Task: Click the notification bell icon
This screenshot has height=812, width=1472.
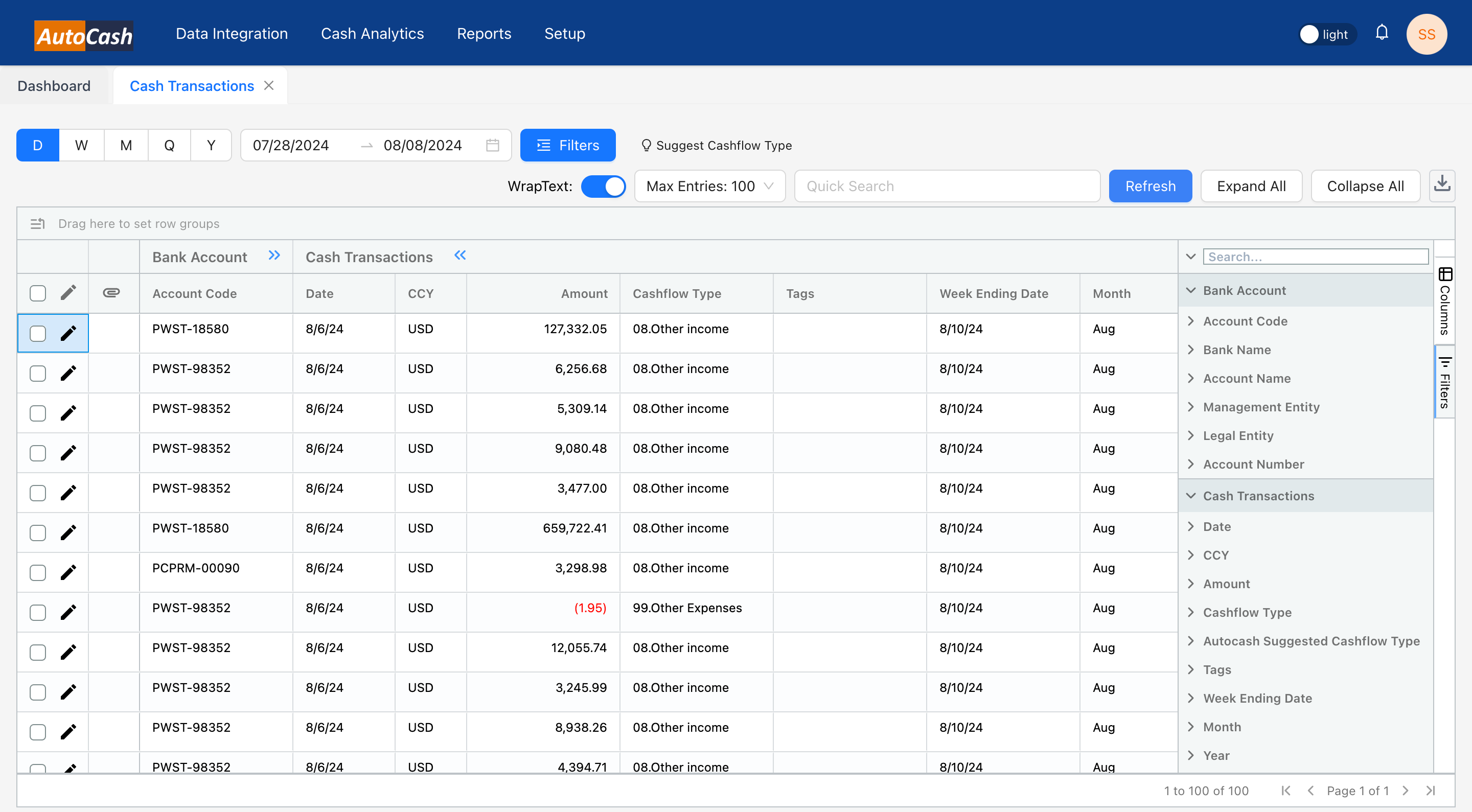Action: pos(1382,33)
